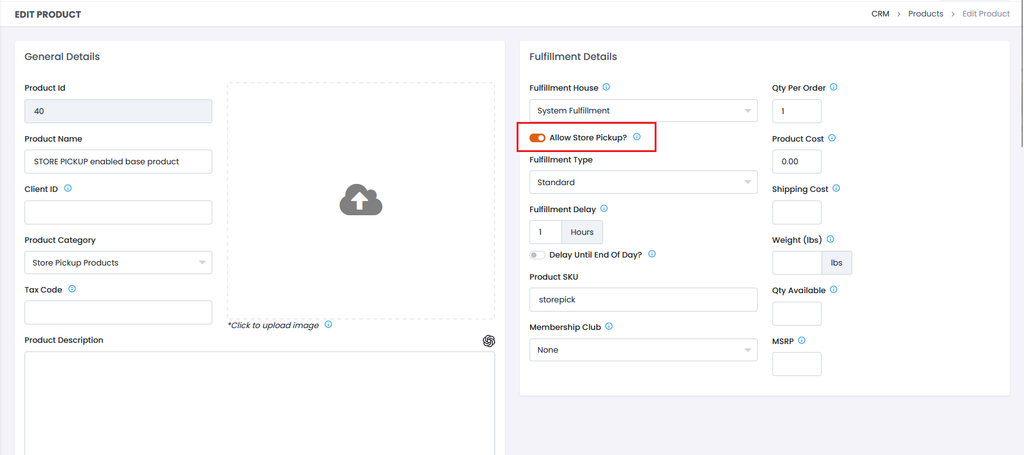This screenshot has width=1024, height=455.
Task: Click info icon next to Tax Code
Action: coord(72,289)
